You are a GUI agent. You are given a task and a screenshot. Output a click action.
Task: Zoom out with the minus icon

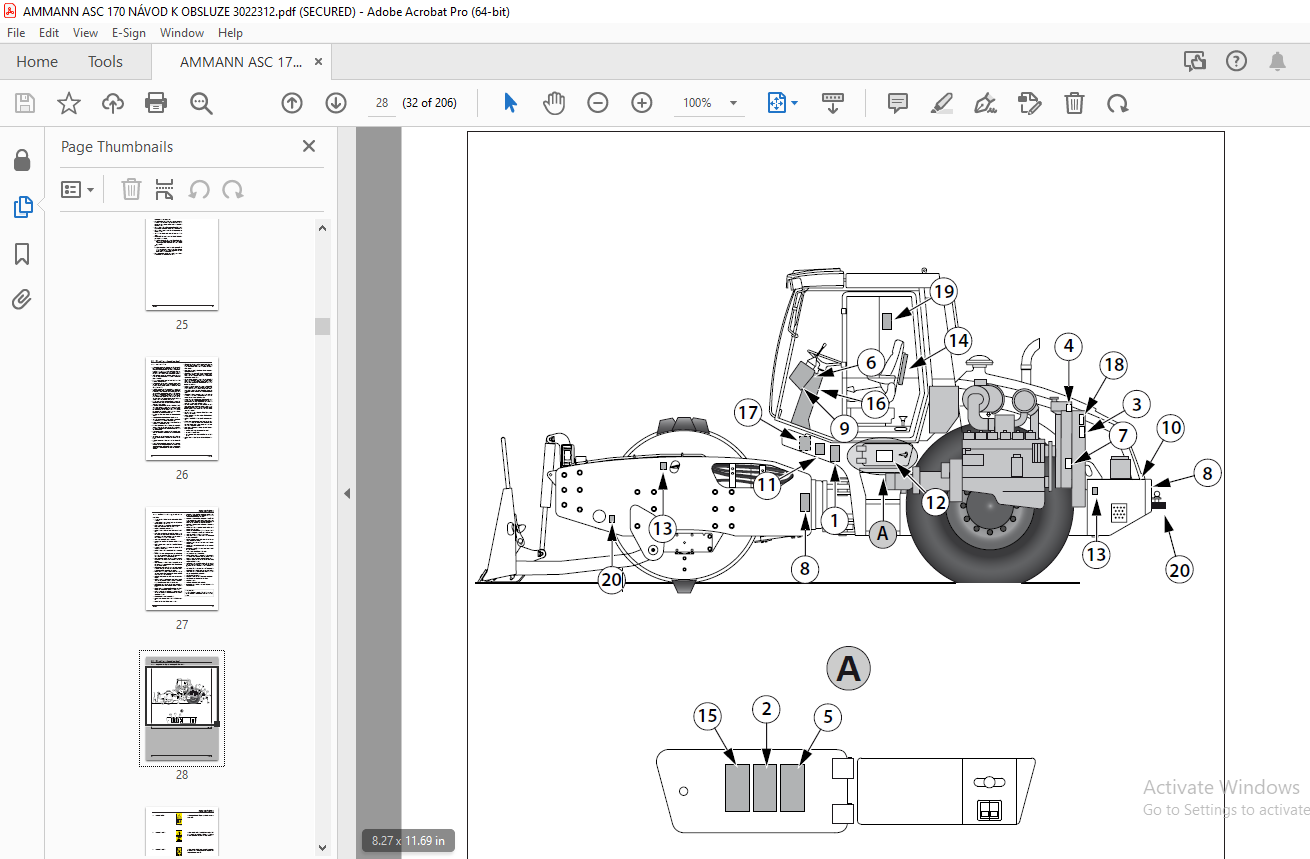click(598, 103)
